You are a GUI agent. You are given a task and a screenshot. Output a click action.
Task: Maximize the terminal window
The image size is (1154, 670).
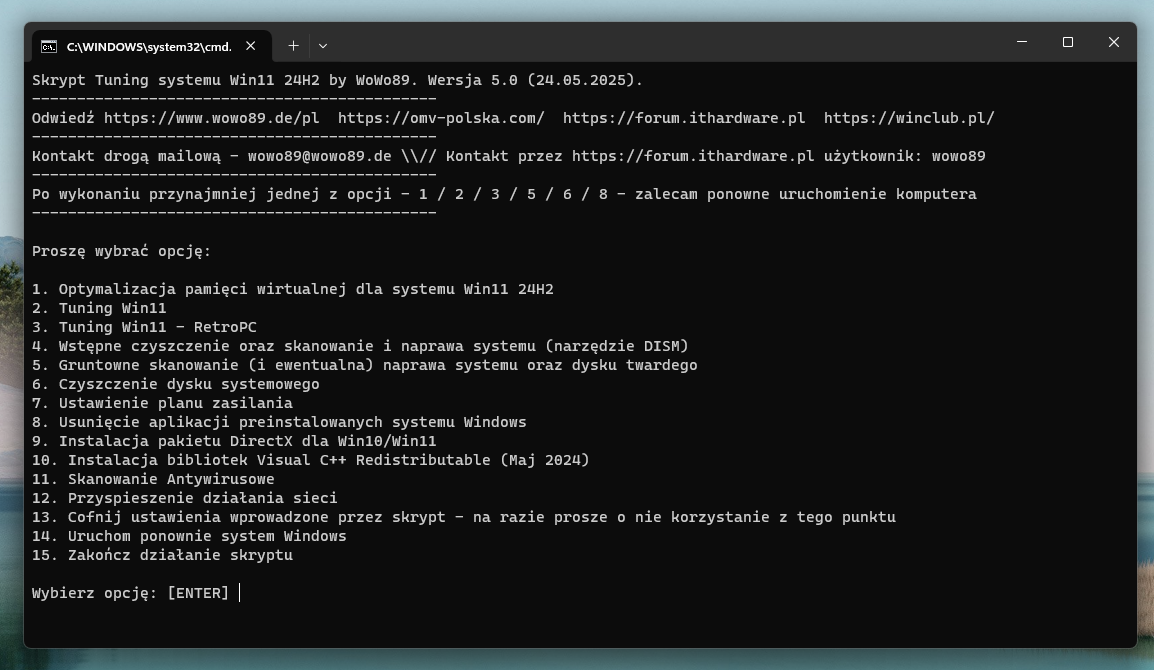[1068, 42]
